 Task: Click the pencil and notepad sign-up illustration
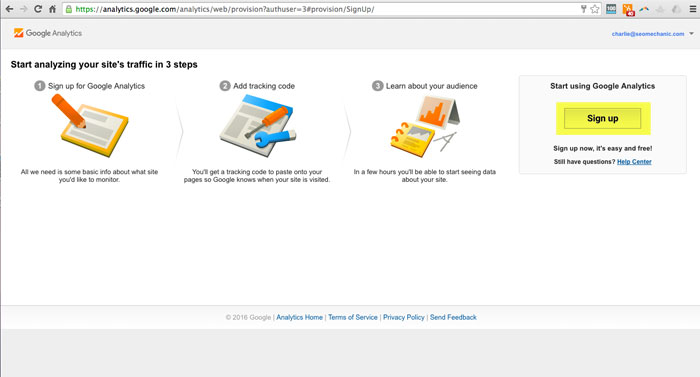(90, 126)
